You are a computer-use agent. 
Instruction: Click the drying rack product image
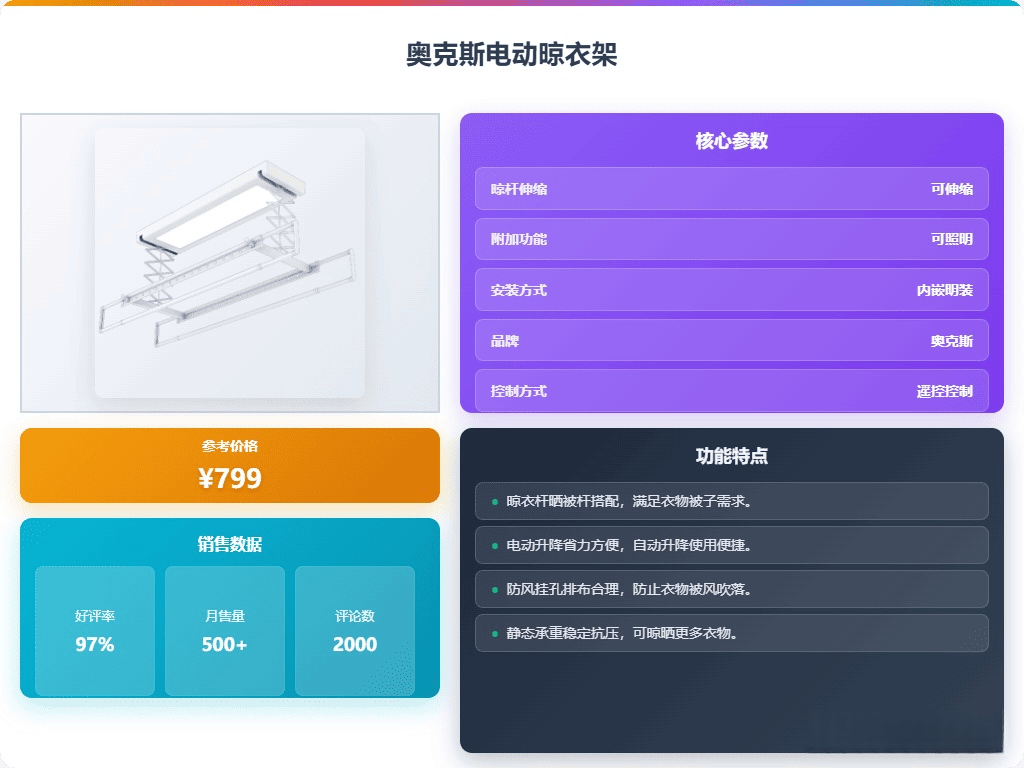[230, 263]
